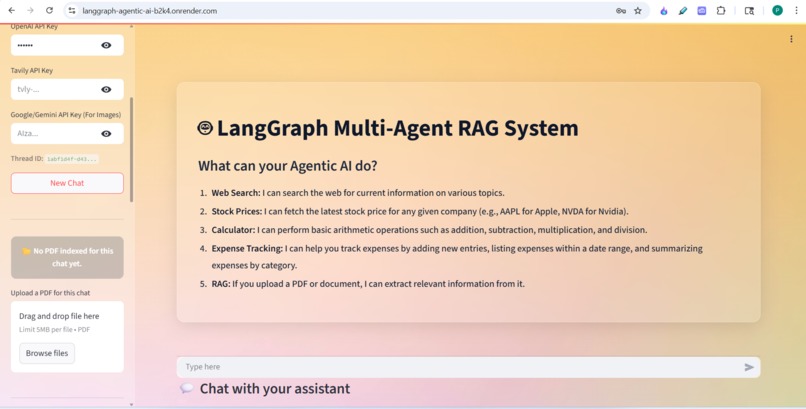Click the speech bubble icon by Chat heading

(186, 388)
